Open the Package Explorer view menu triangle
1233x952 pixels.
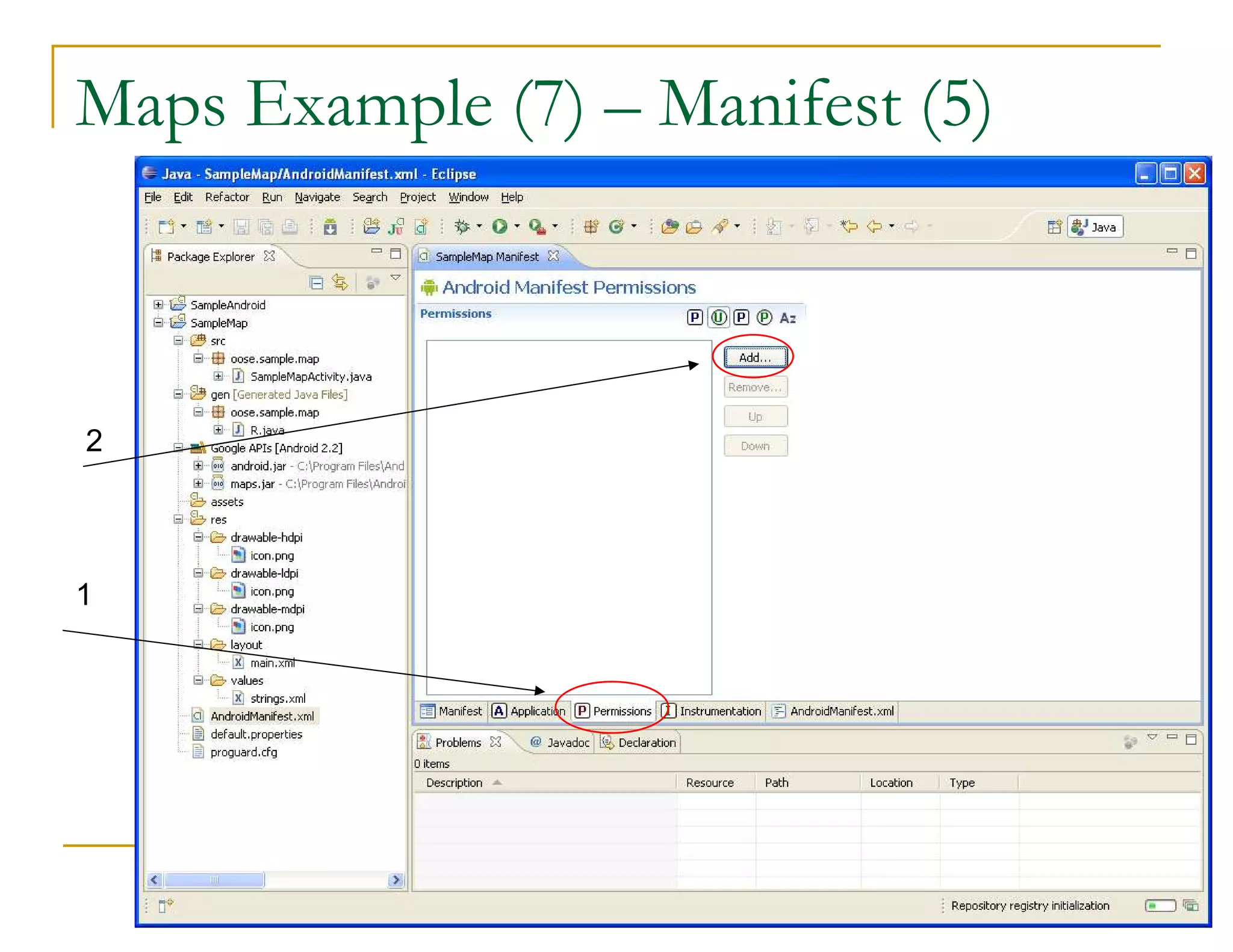point(396,278)
